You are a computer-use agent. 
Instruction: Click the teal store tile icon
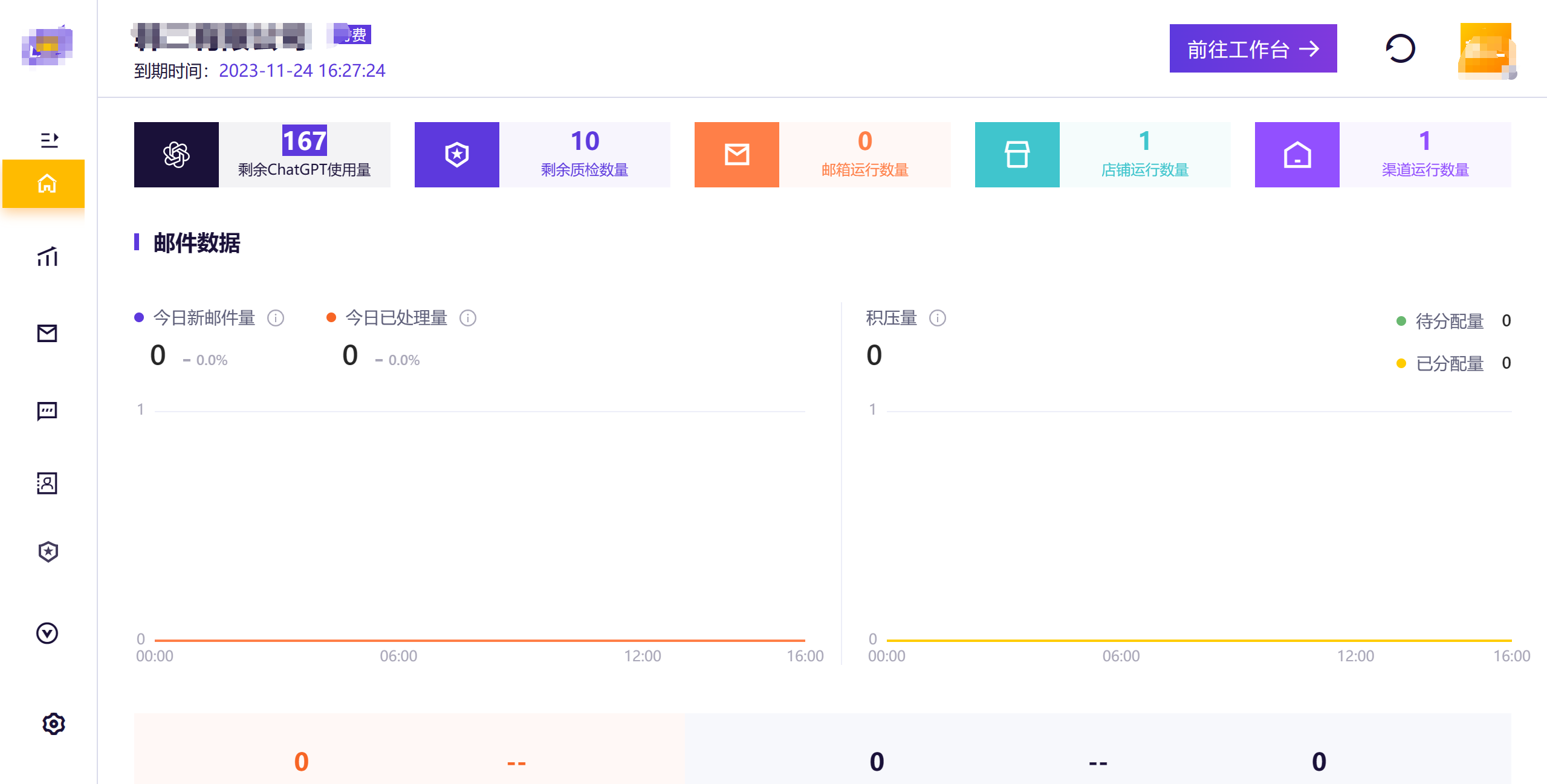click(1017, 155)
